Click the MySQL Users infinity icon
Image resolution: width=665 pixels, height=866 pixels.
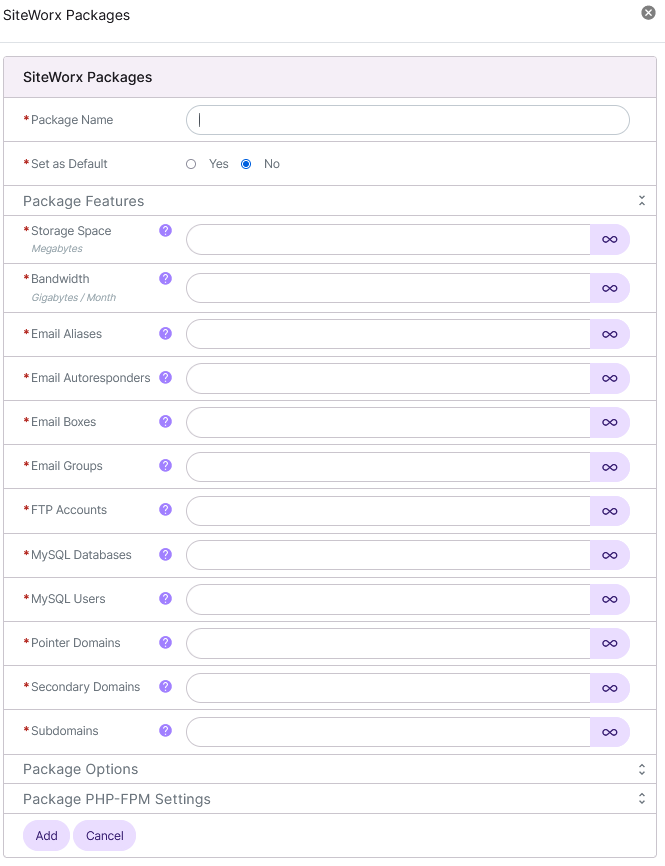pos(610,599)
